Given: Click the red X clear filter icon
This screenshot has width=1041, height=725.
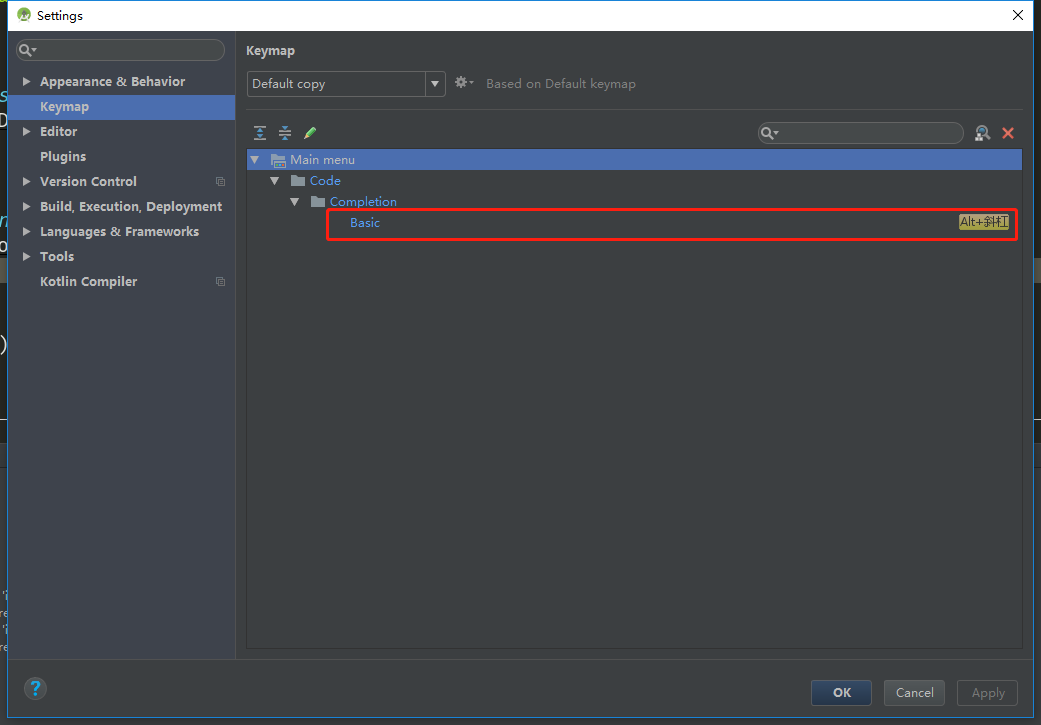Looking at the screenshot, I should (x=1008, y=133).
